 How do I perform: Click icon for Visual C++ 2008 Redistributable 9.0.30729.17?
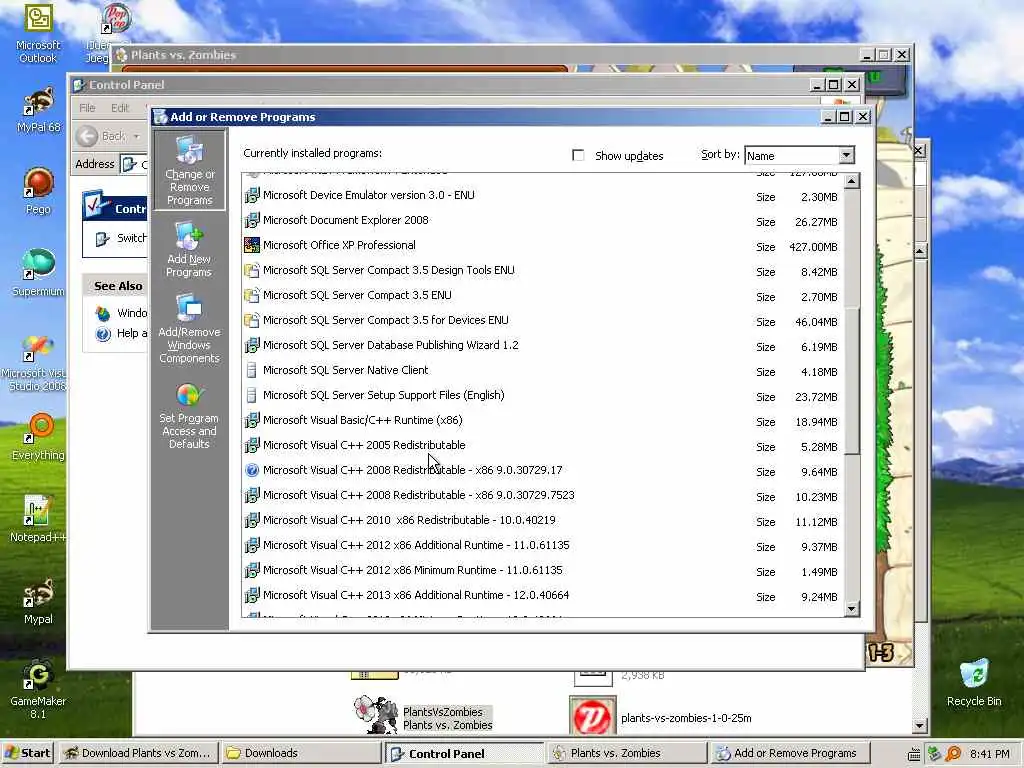[251, 470]
